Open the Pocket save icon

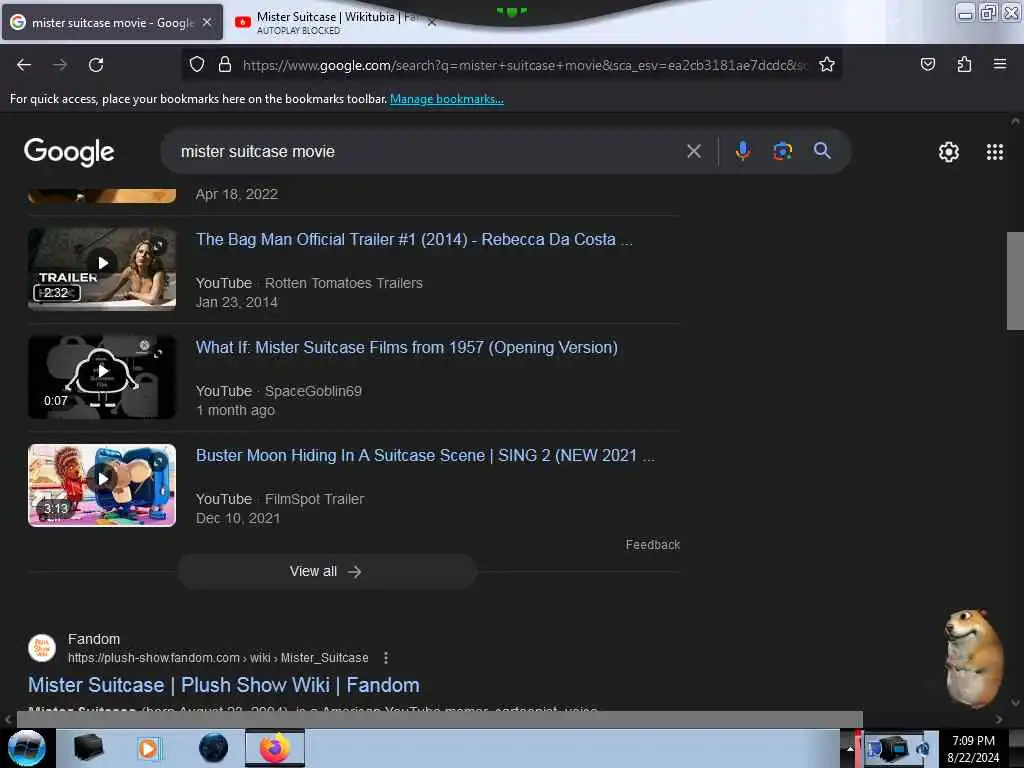coord(927,64)
